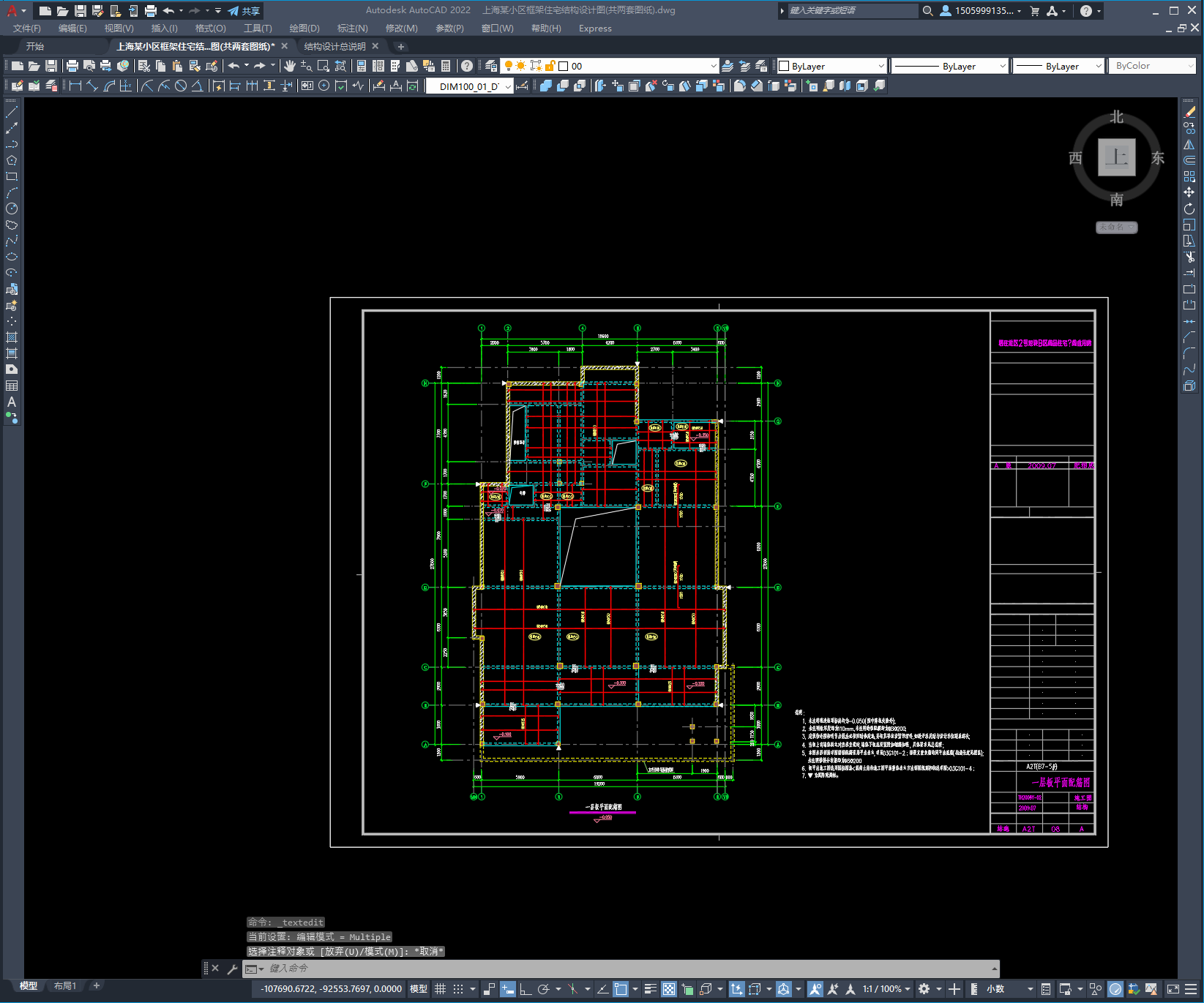Add a new drawing tab with plus
This screenshot has height=1003, width=1204.
click(x=400, y=46)
